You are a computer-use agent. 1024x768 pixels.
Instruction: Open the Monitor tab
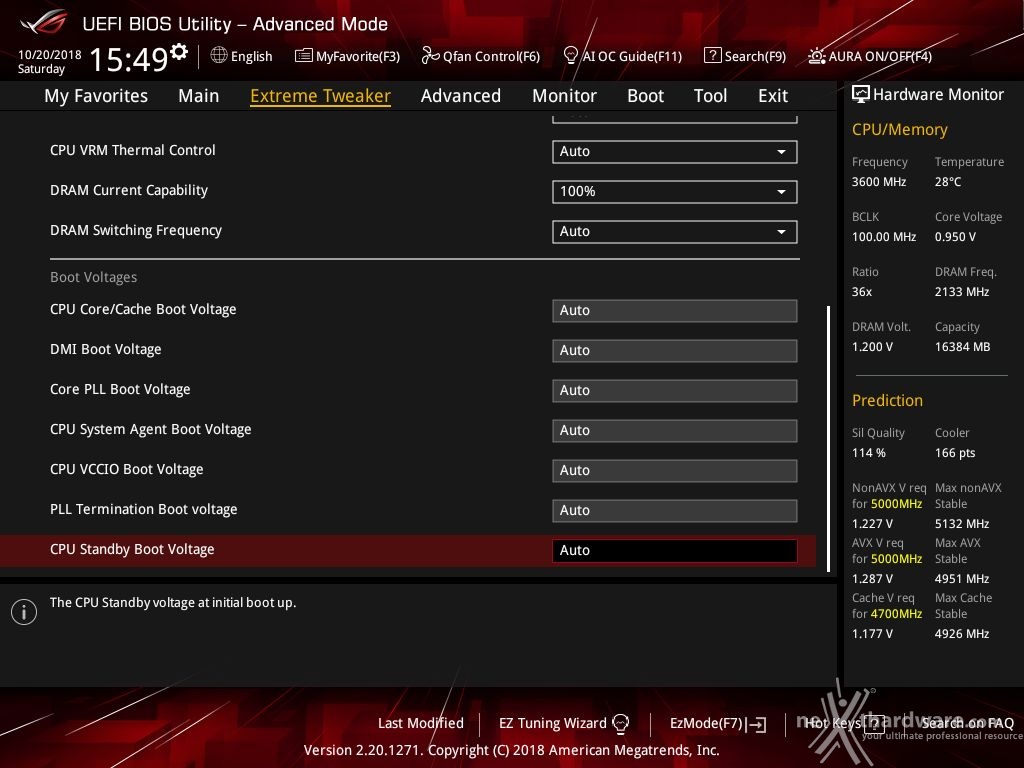(x=564, y=96)
